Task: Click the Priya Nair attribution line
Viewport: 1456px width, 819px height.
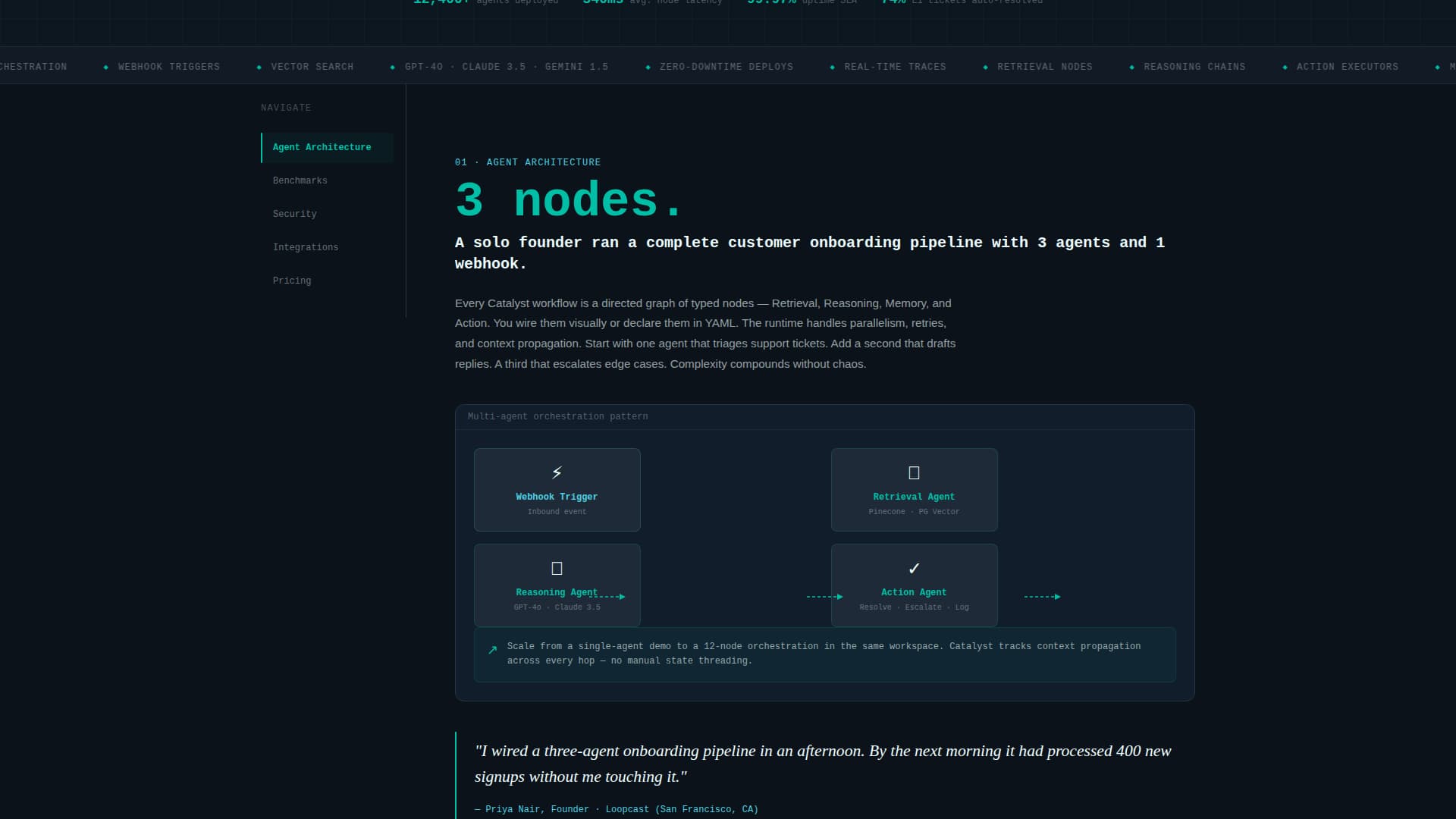Action: tap(617, 809)
